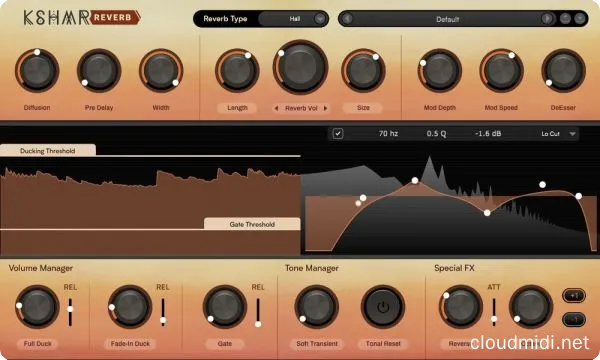The height and width of the screenshot is (360, 600).
Task: Click the -1.6 dB gain value
Action: coord(488,134)
